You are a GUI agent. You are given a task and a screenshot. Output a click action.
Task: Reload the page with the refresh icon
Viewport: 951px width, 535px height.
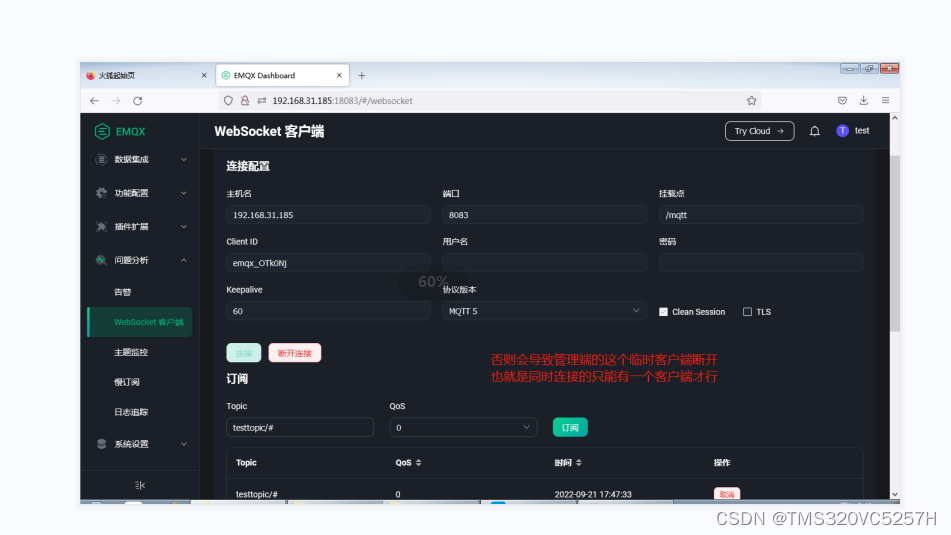tap(138, 101)
